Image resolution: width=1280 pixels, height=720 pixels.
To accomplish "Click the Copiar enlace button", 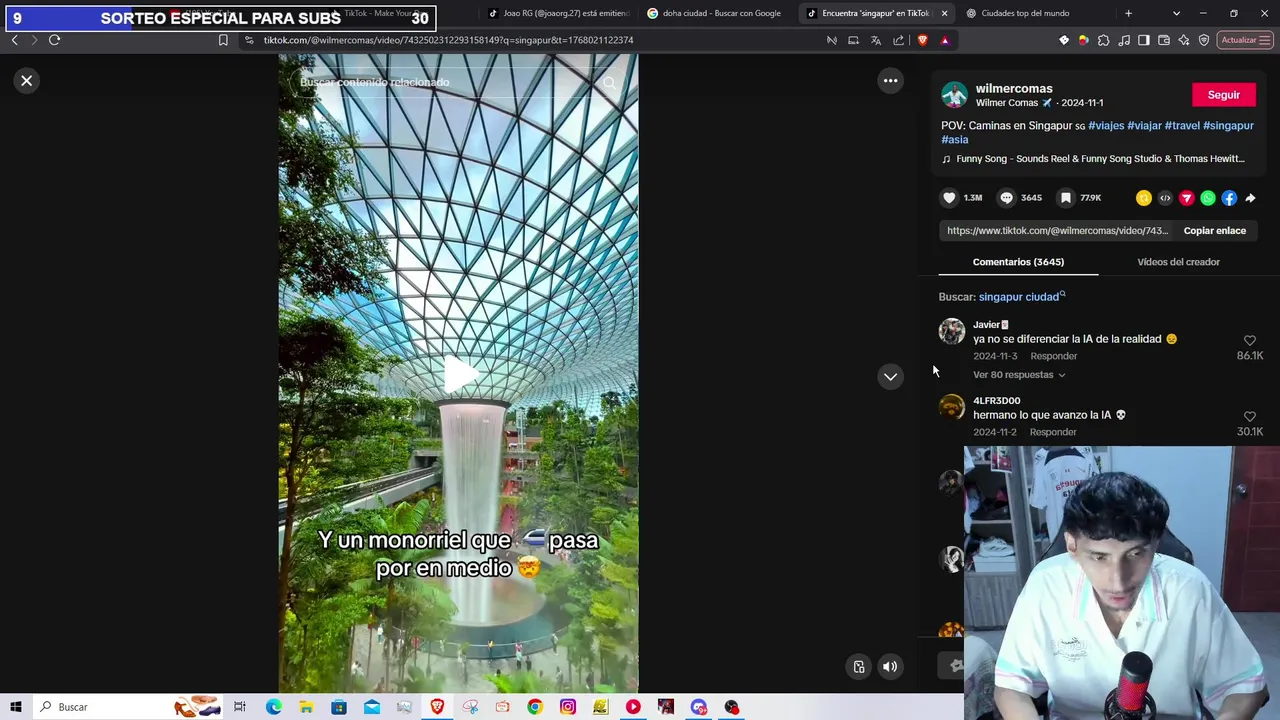I will [x=1215, y=231].
